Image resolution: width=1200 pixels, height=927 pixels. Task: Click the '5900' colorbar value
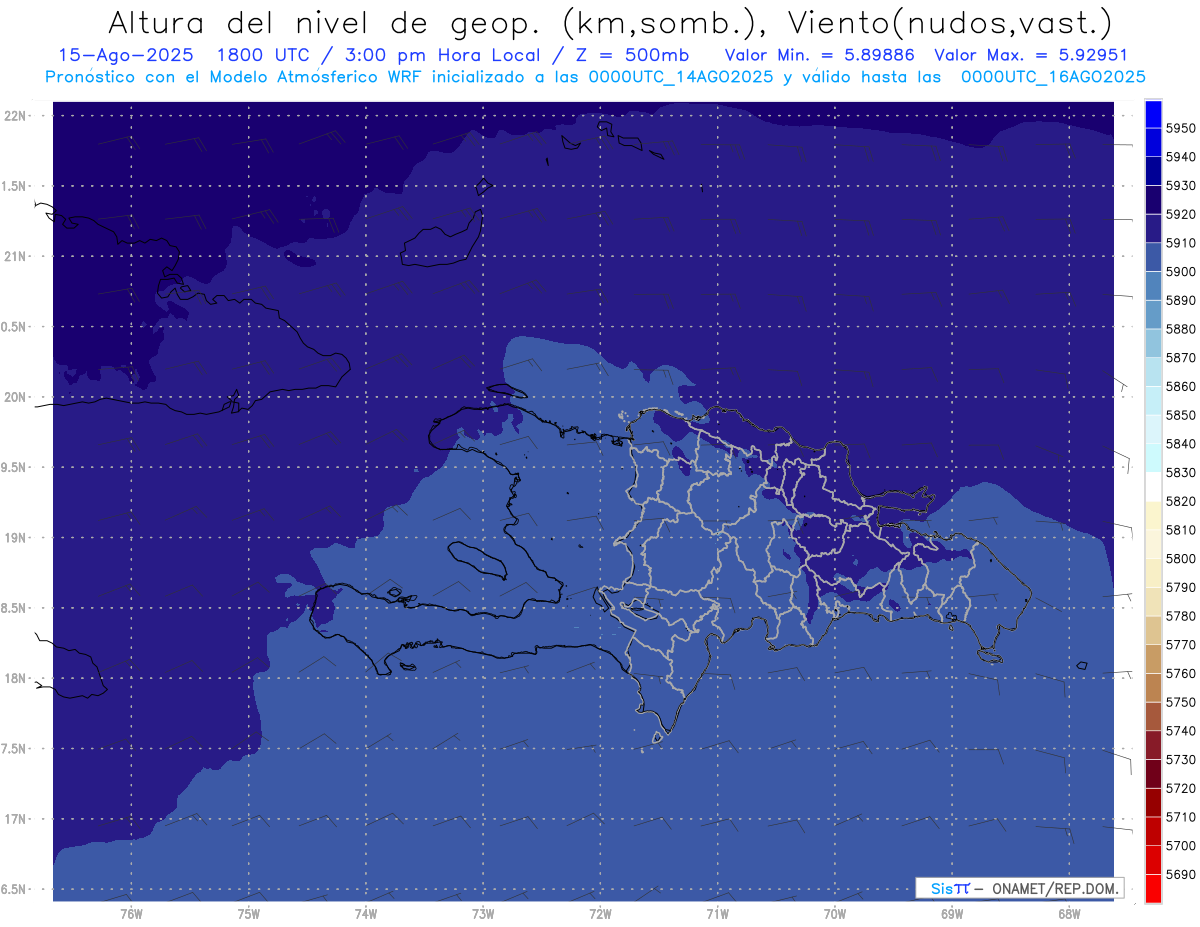(1181, 272)
